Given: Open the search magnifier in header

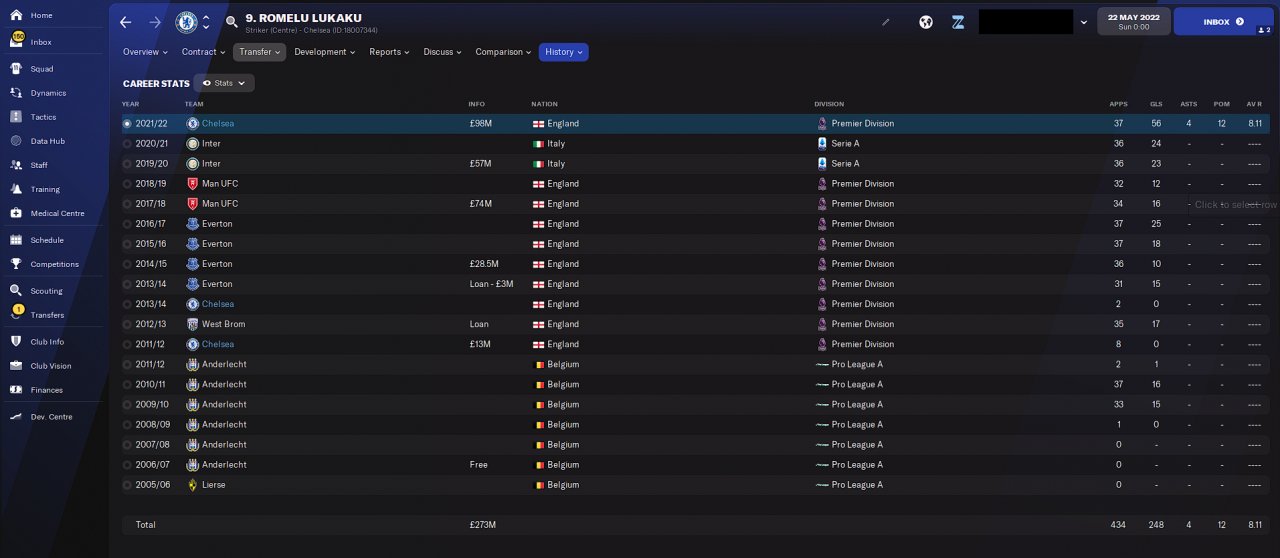Looking at the screenshot, I should point(232,22).
